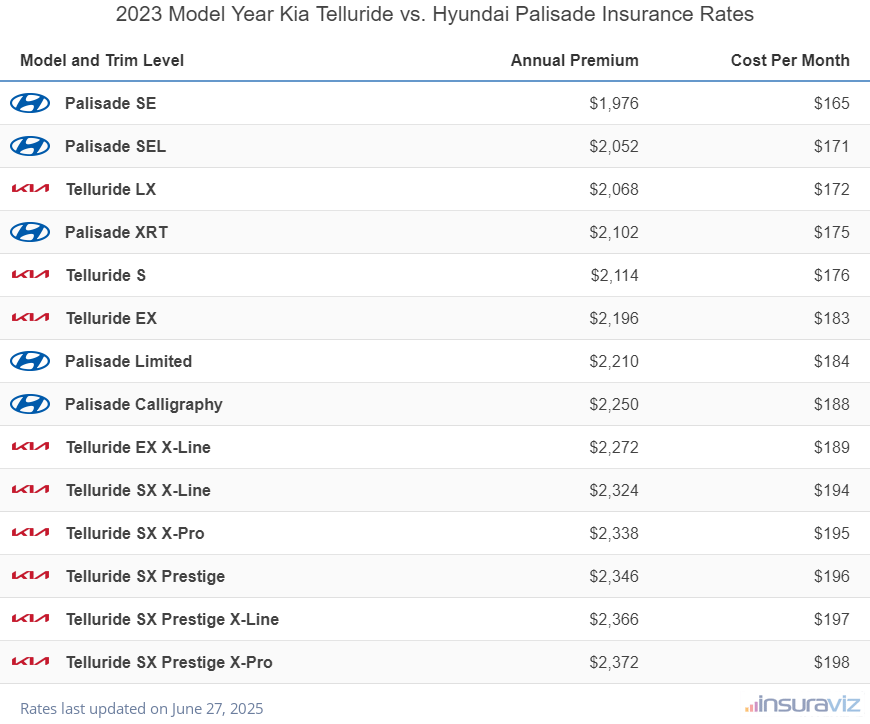Click the Model and Trim Level column header
This screenshot has height=724, width=870.
point(102,60)
